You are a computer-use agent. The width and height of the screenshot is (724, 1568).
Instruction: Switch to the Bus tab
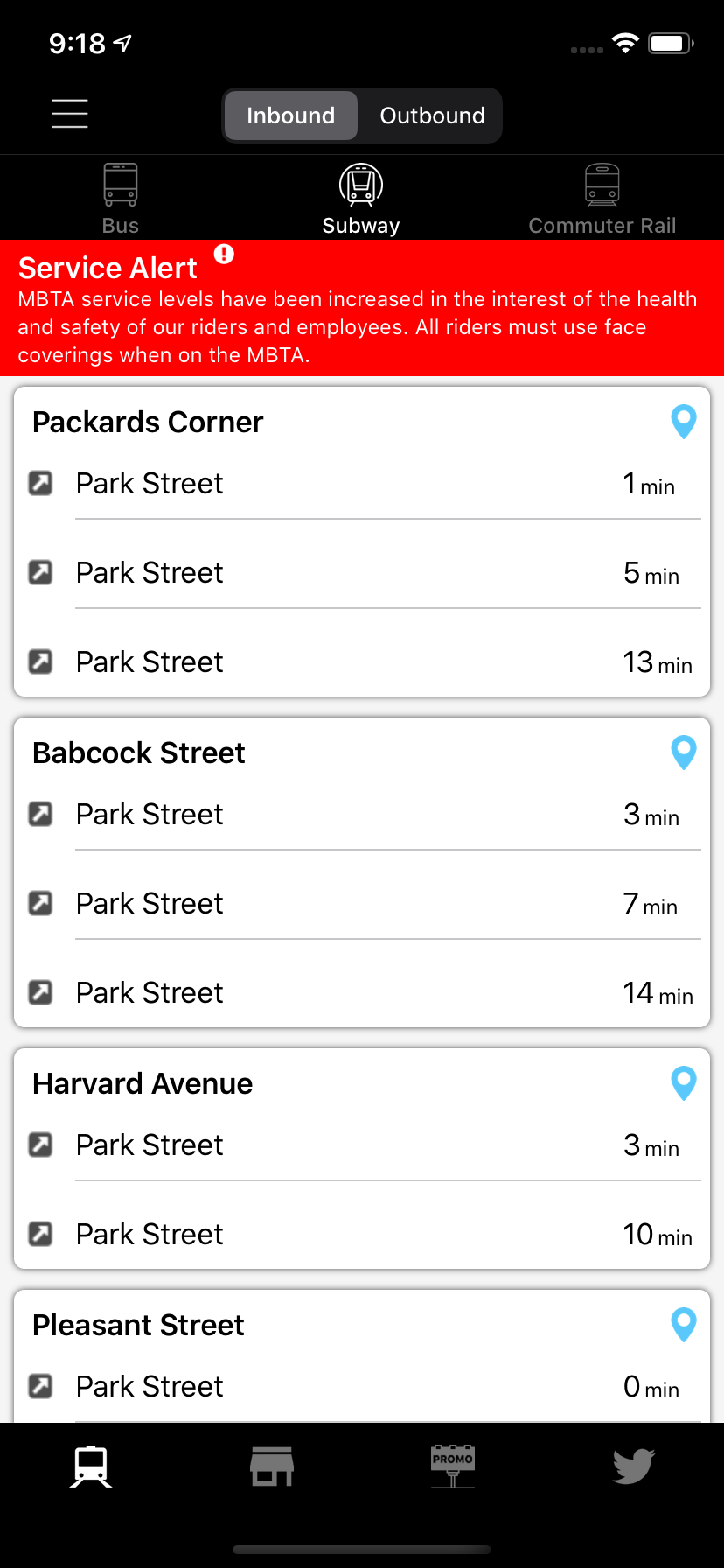tap(121, 199)
